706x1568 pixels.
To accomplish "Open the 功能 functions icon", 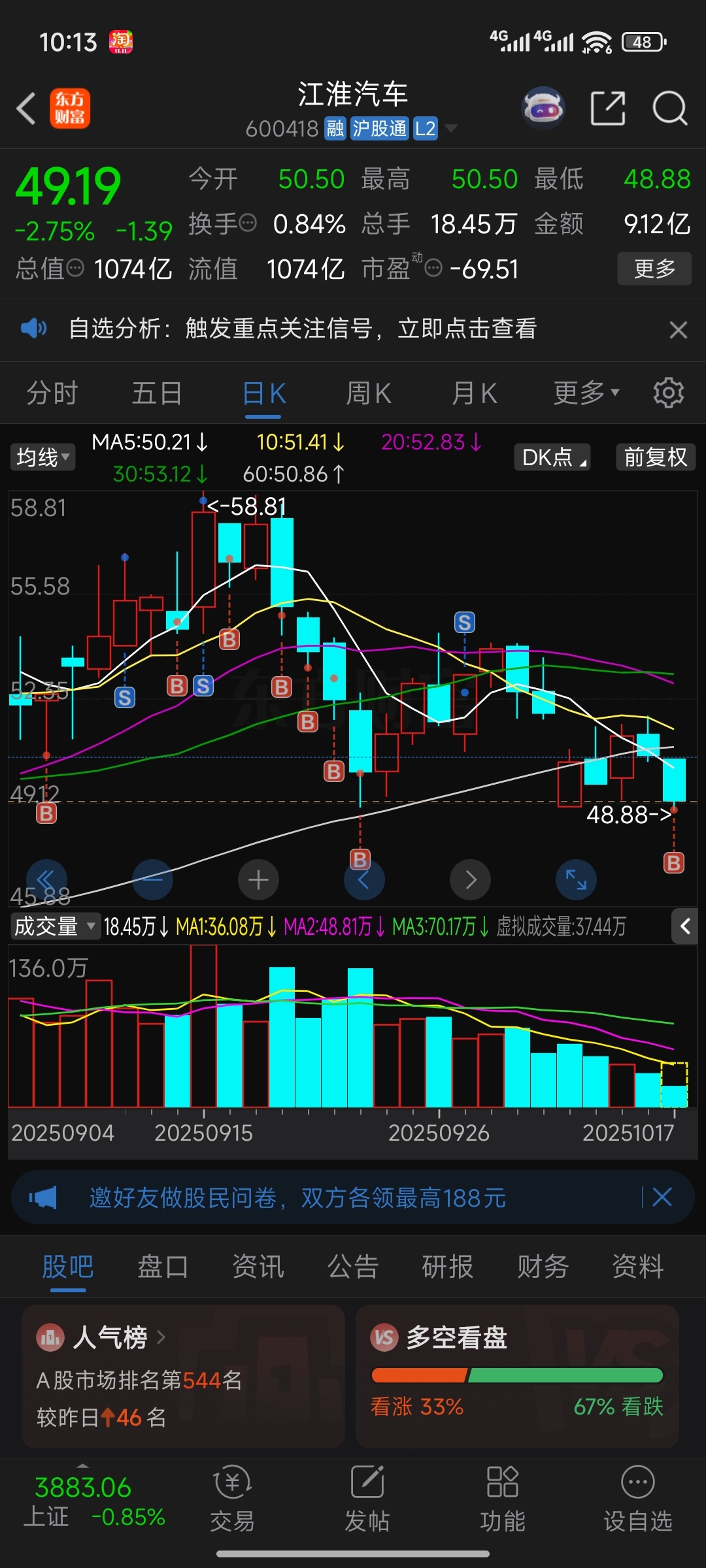I will pyautogui.click(x=503, y=1482).
